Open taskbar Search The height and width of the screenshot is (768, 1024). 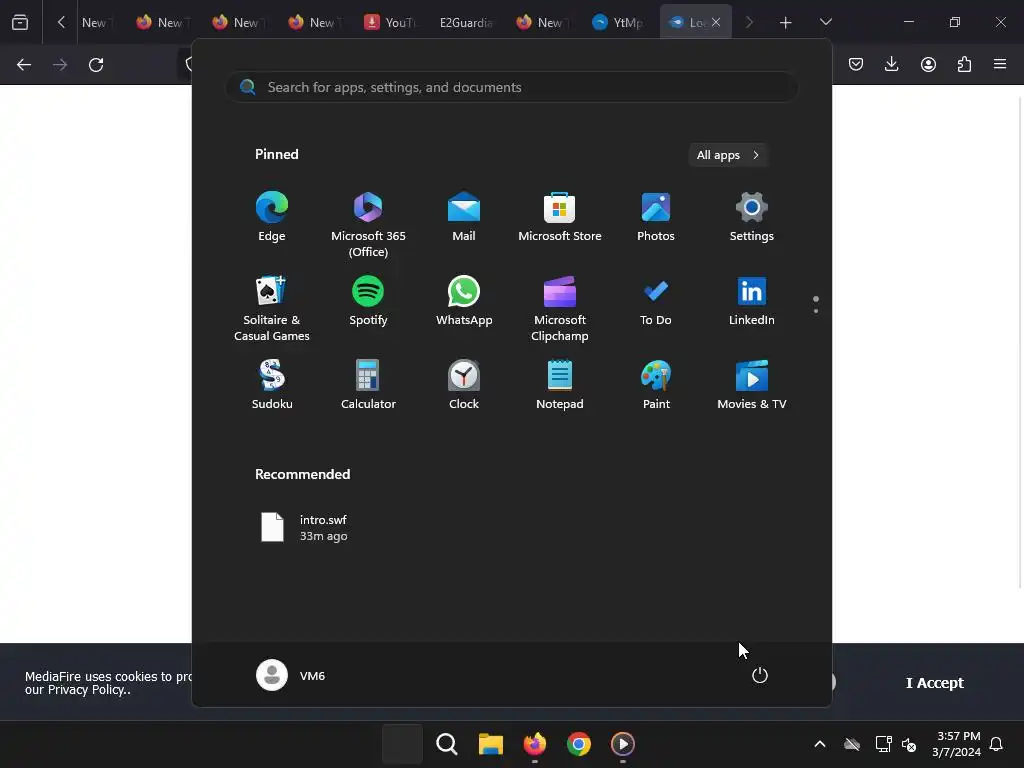[x=447, y=744]
